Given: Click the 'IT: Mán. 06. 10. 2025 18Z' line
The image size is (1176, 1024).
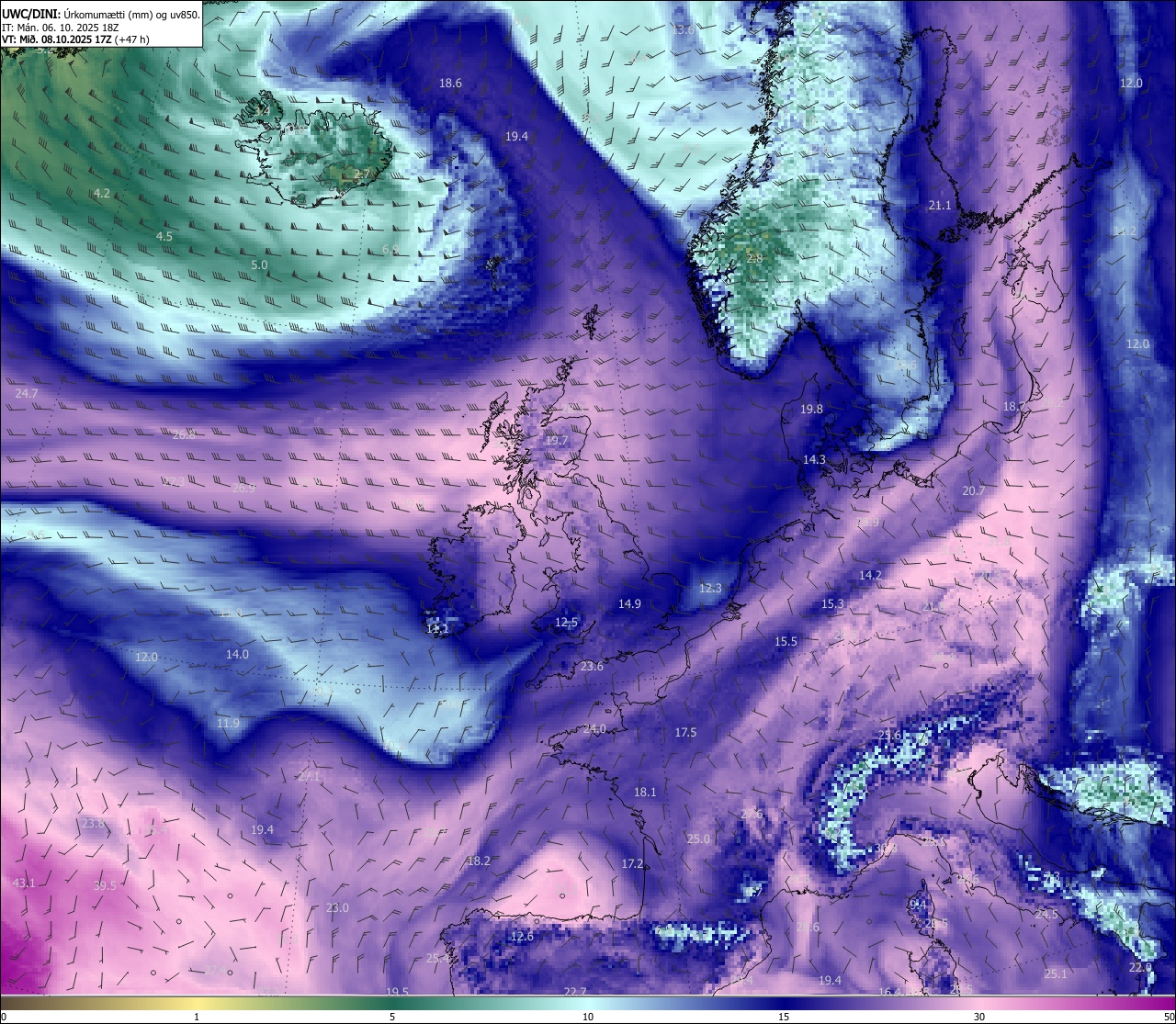Looking at the screenshot, I should 62,28.
